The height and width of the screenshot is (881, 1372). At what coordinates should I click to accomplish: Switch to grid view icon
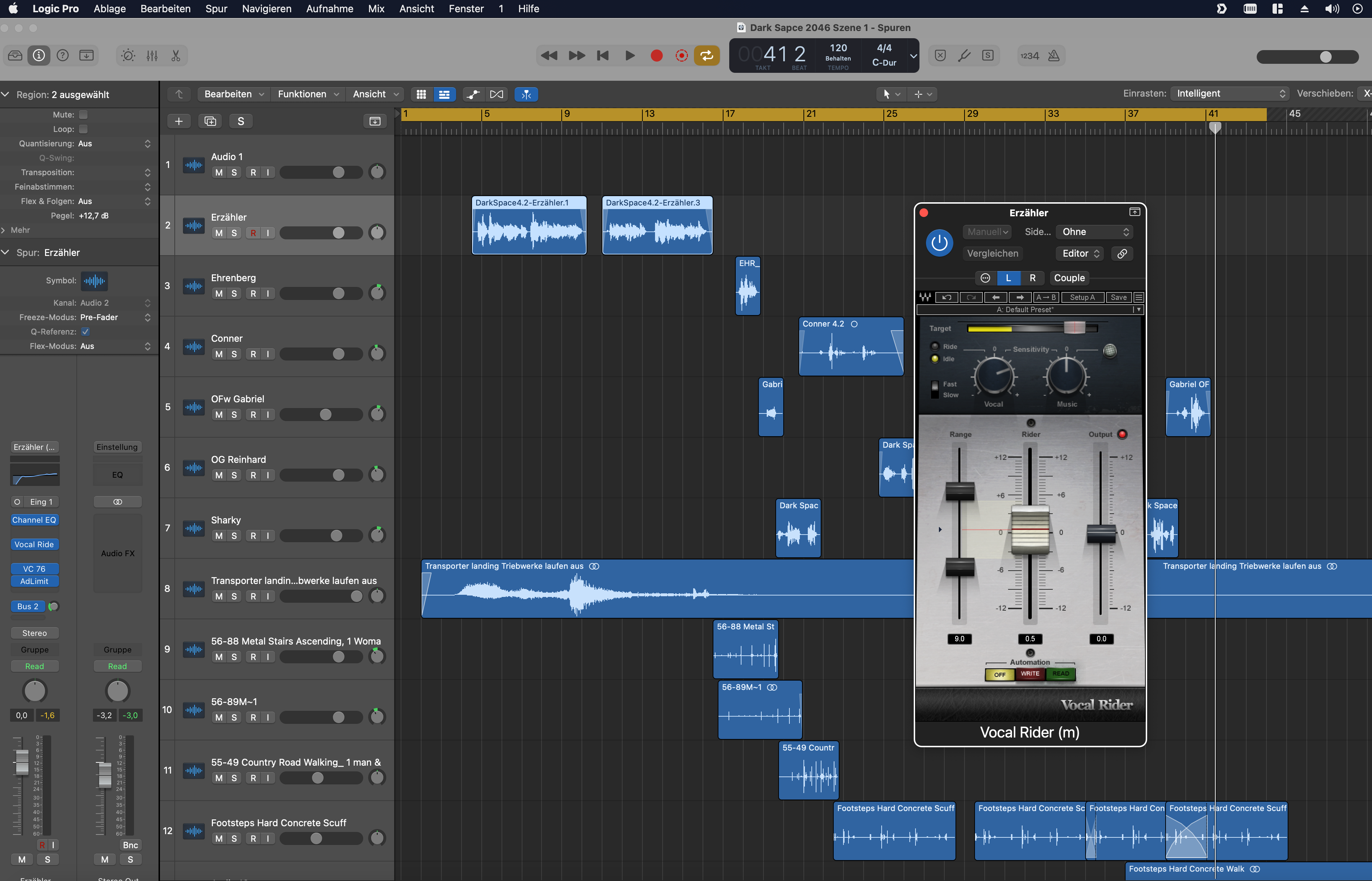click(421, 94)
